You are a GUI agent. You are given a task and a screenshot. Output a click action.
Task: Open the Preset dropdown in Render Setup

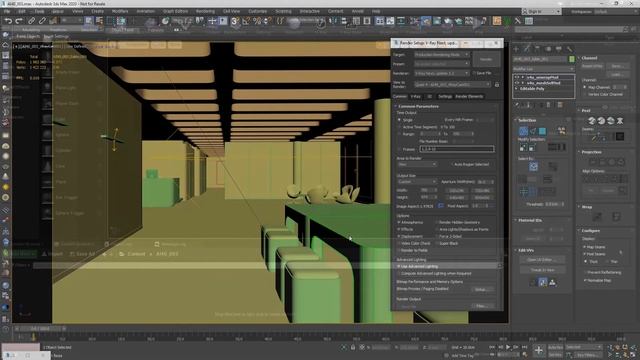click(x=442, y=64)
